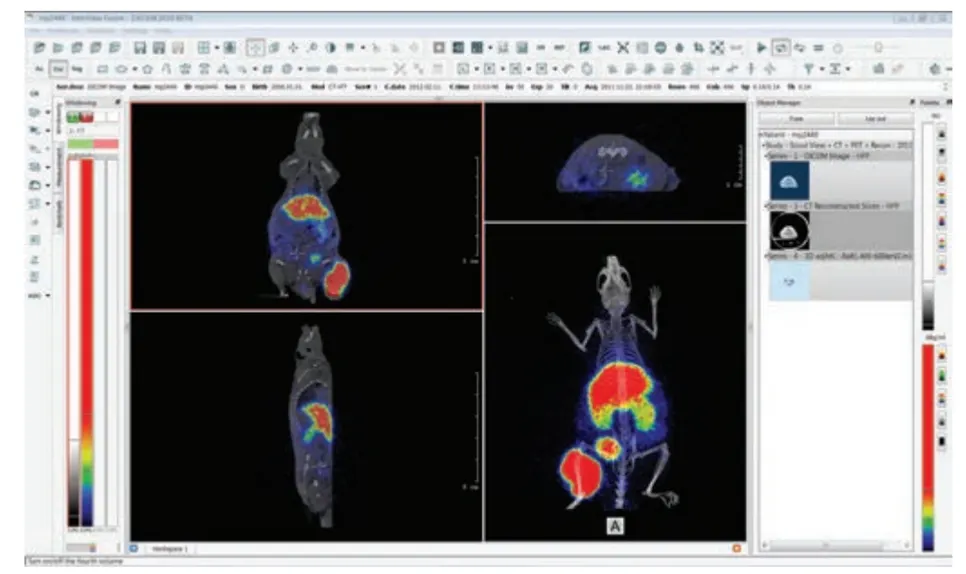
Task: Pin the Windowing panel with pin icon
Action: (x=118, y=102)
